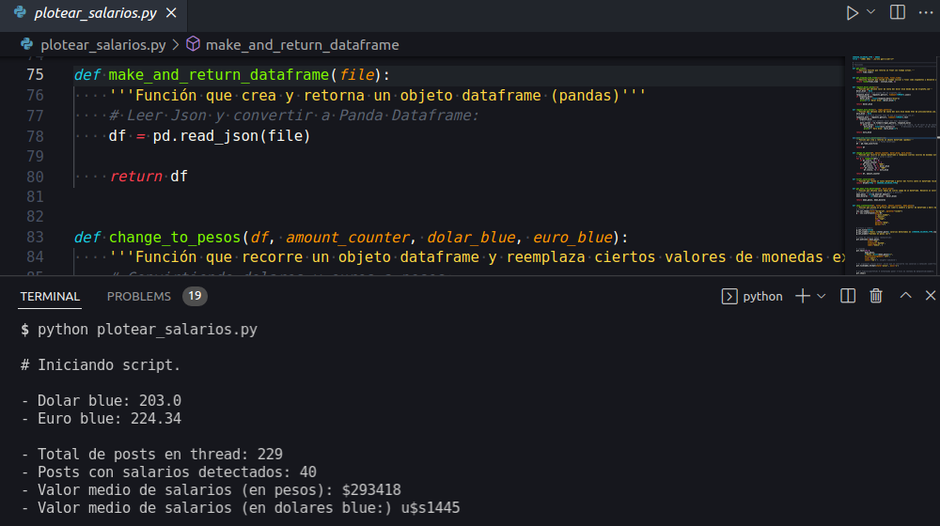Viewport: 940px width, 526px height.
Task: Click 'Total de posts en thread: 229' line
Action: pos(152,454)
